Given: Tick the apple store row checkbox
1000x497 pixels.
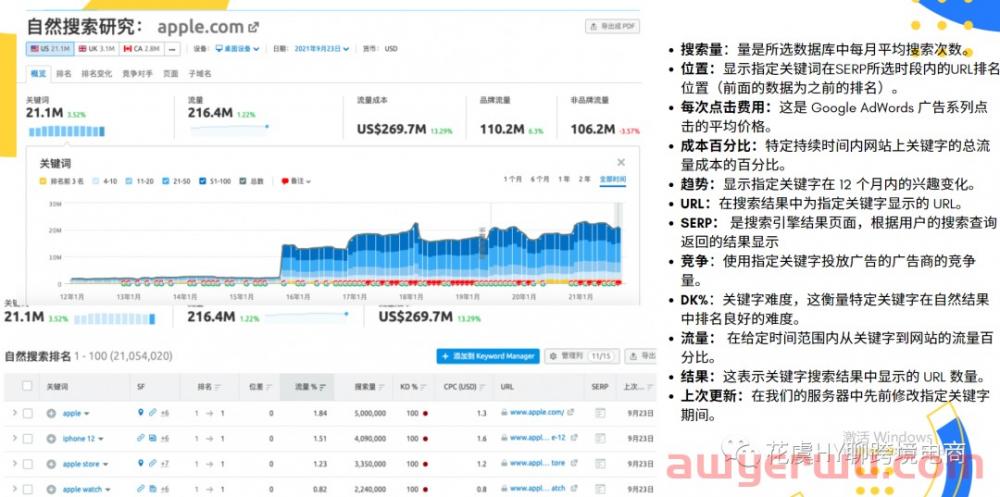Looking at the screenshot, I should click(x=27, y=464).
